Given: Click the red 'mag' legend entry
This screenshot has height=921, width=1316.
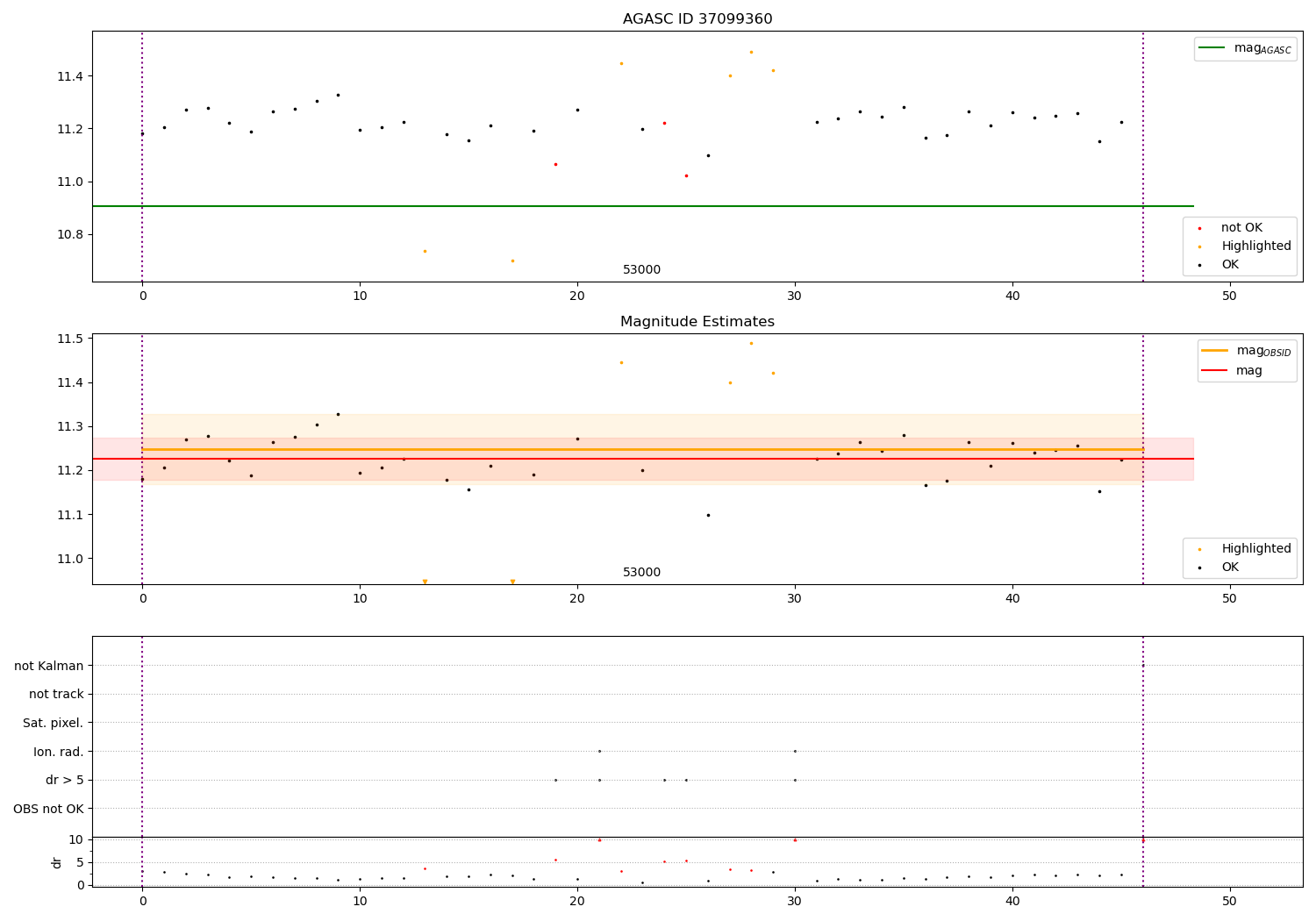Looking at the screenshot, I should pyautogui.click(x=1233, y=370).
